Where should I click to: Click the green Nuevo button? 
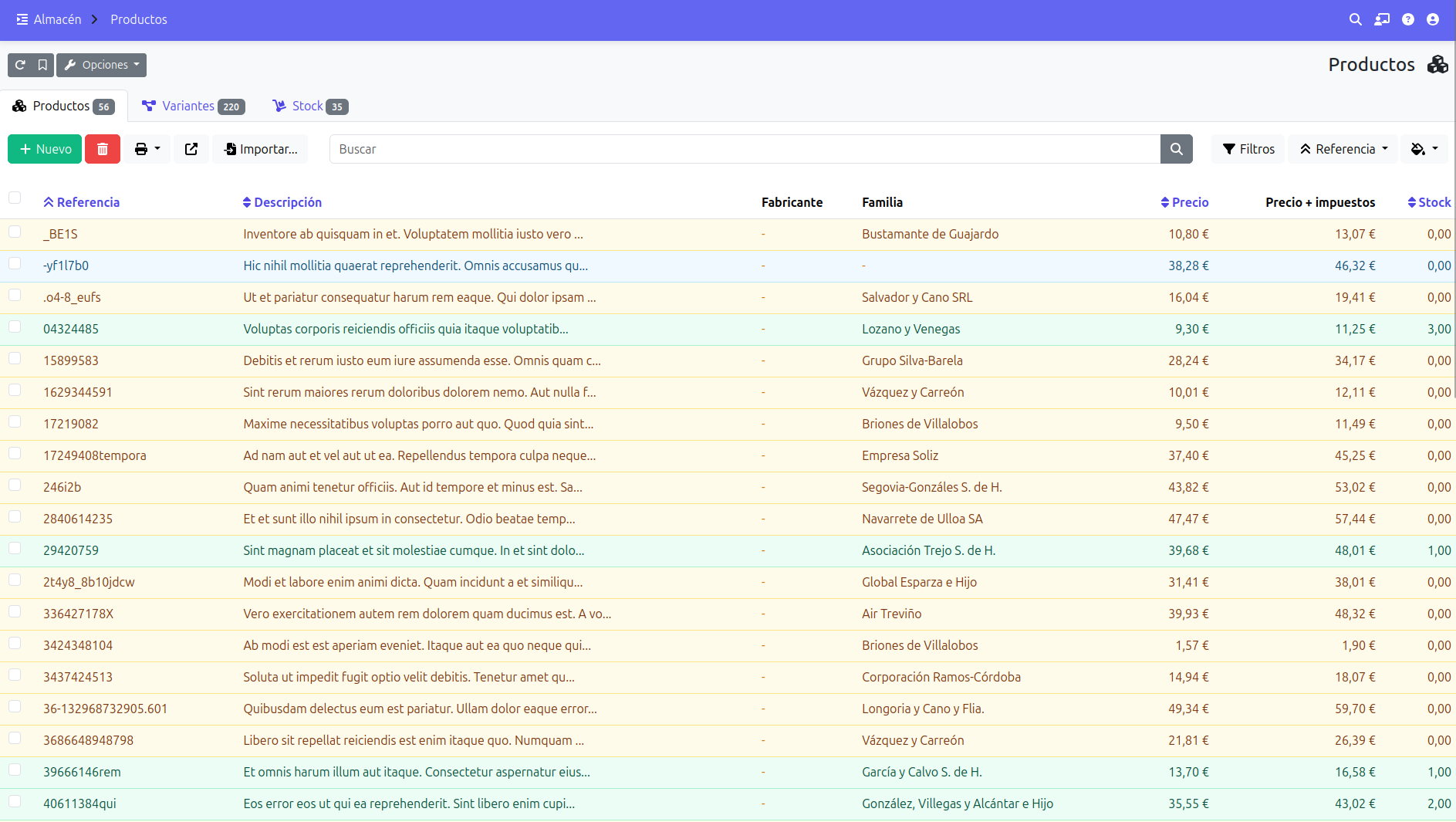pyautogui.click(x=45, y=149)
